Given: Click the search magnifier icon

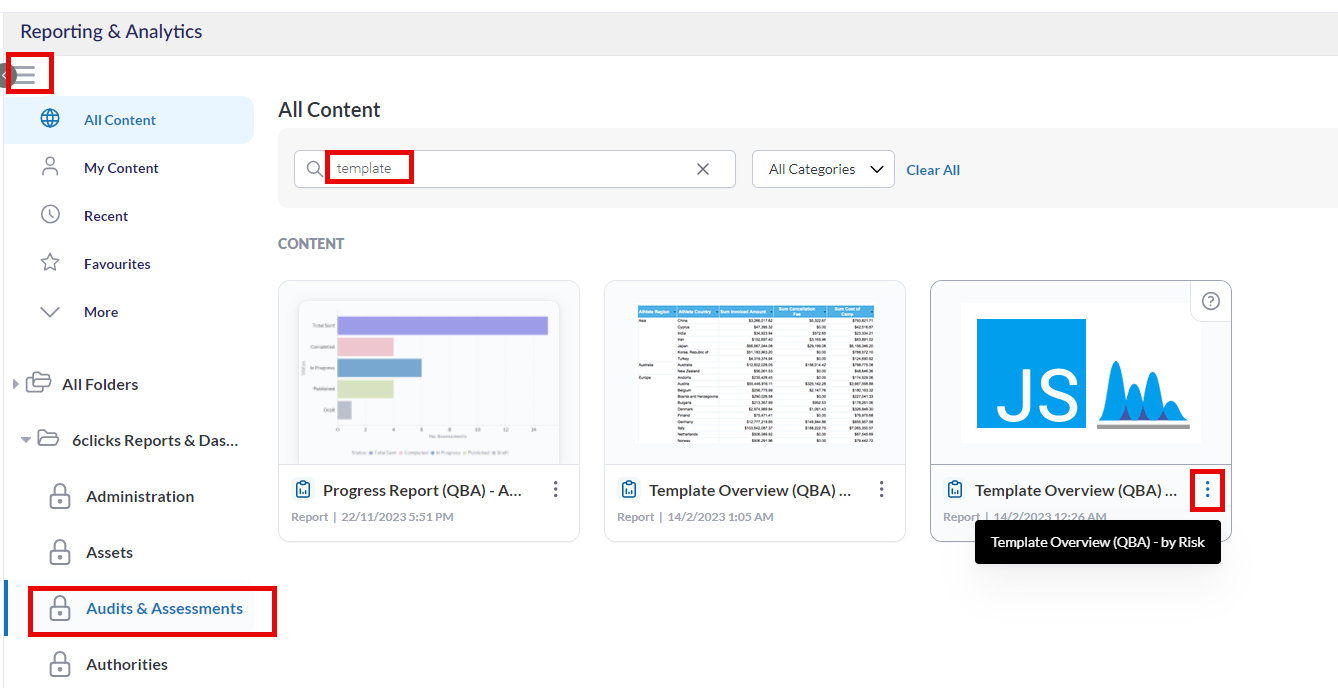Looking at the screenshot, I should [314, 169].
